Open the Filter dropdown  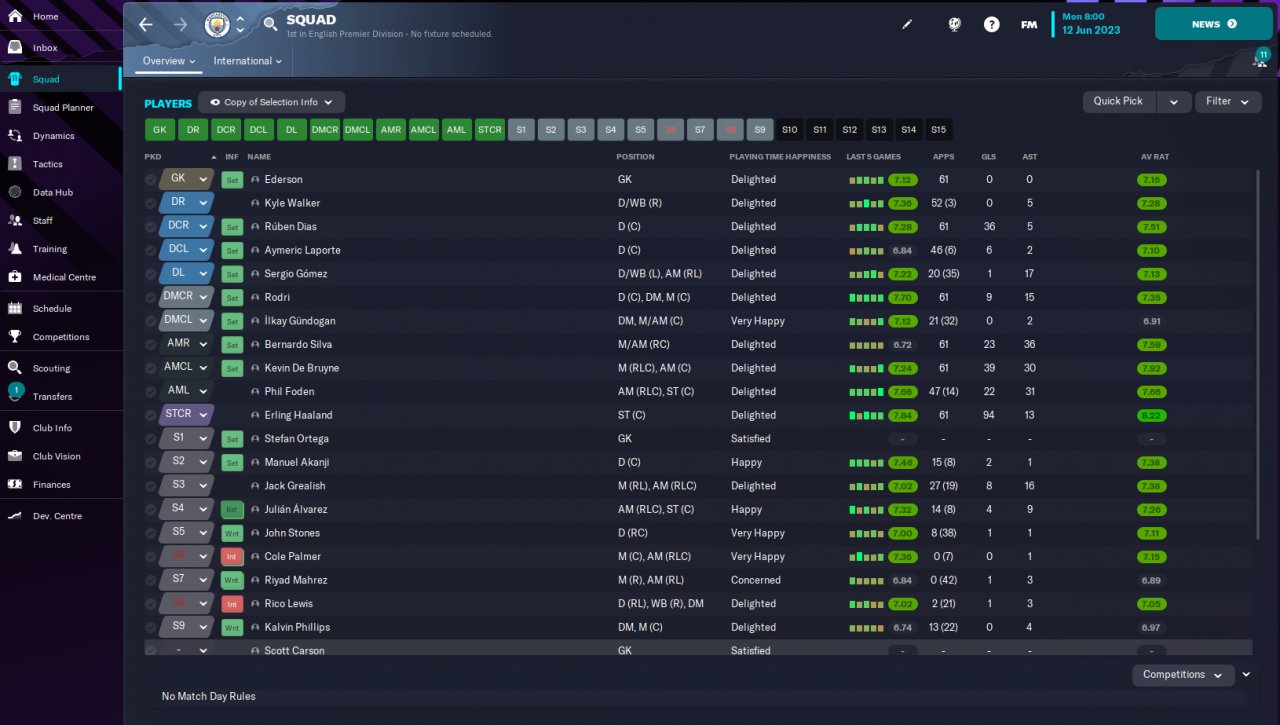pos(1228,101)
